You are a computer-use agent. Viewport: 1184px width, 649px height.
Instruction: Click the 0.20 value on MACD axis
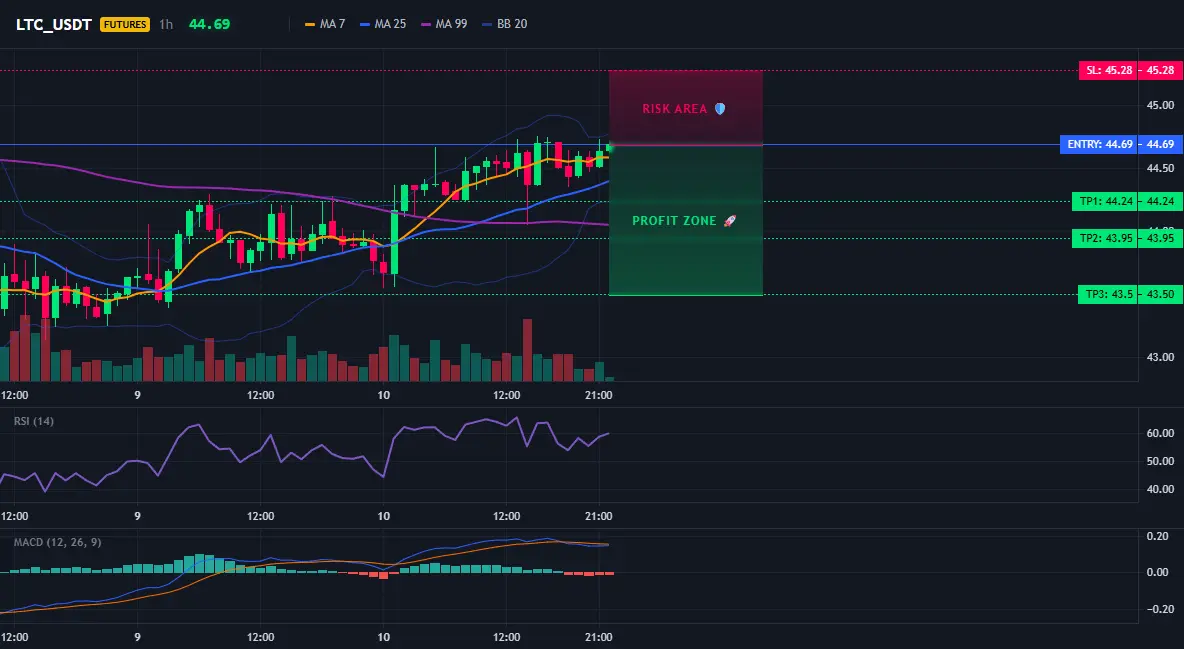point(1158,536)
